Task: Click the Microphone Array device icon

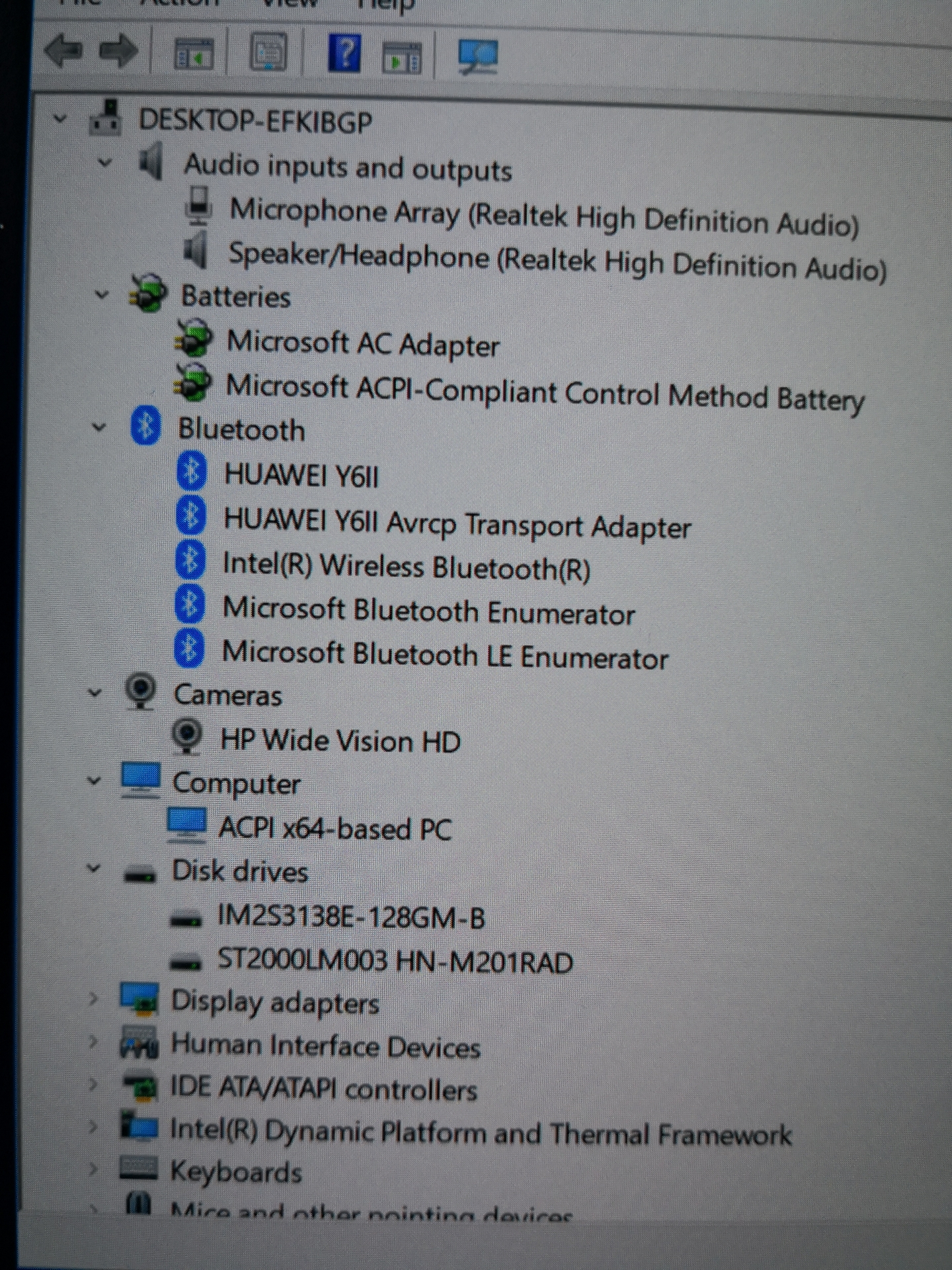Action: pos(198,206)
